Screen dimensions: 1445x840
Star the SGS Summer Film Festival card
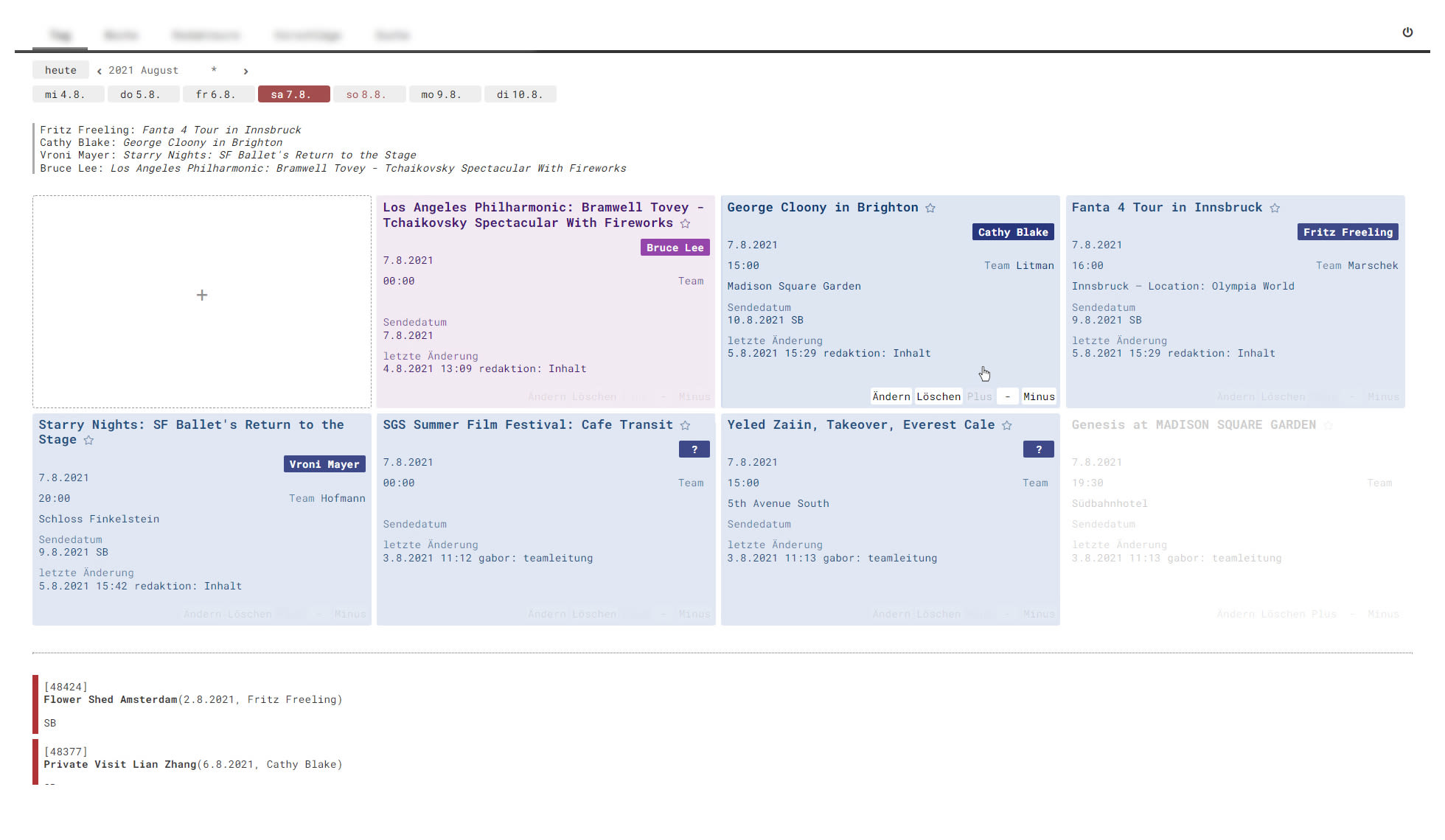click(685, 426)
